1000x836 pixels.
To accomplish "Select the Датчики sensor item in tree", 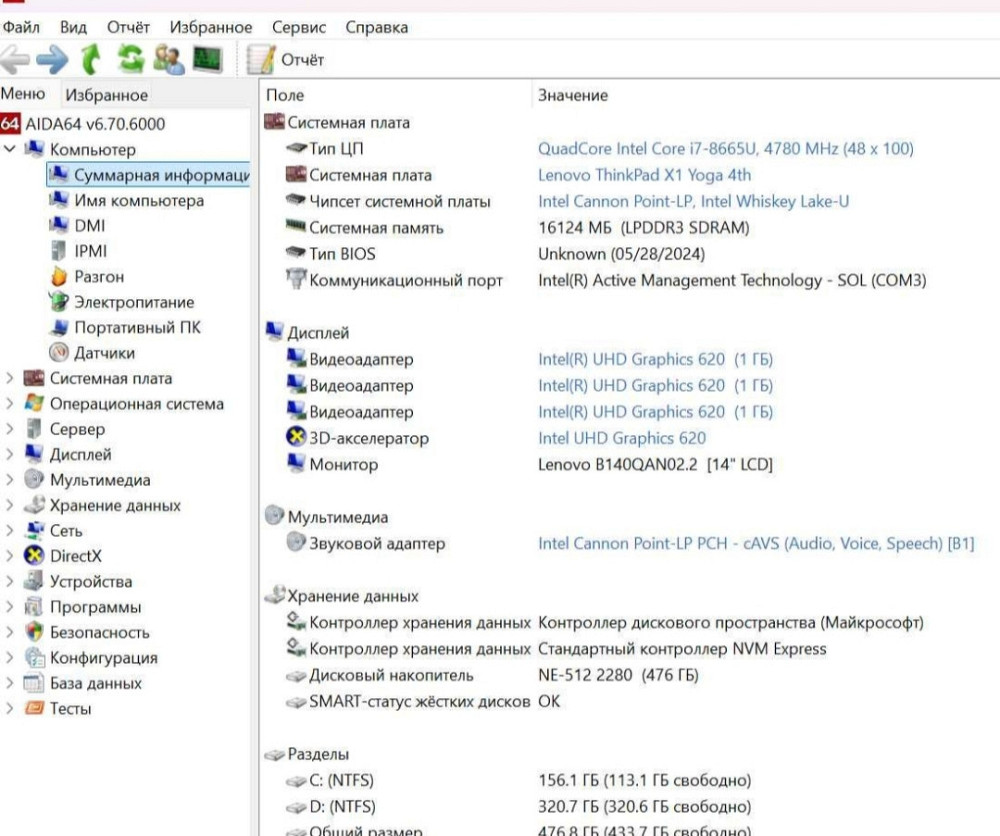I will [x=104, y=353].
